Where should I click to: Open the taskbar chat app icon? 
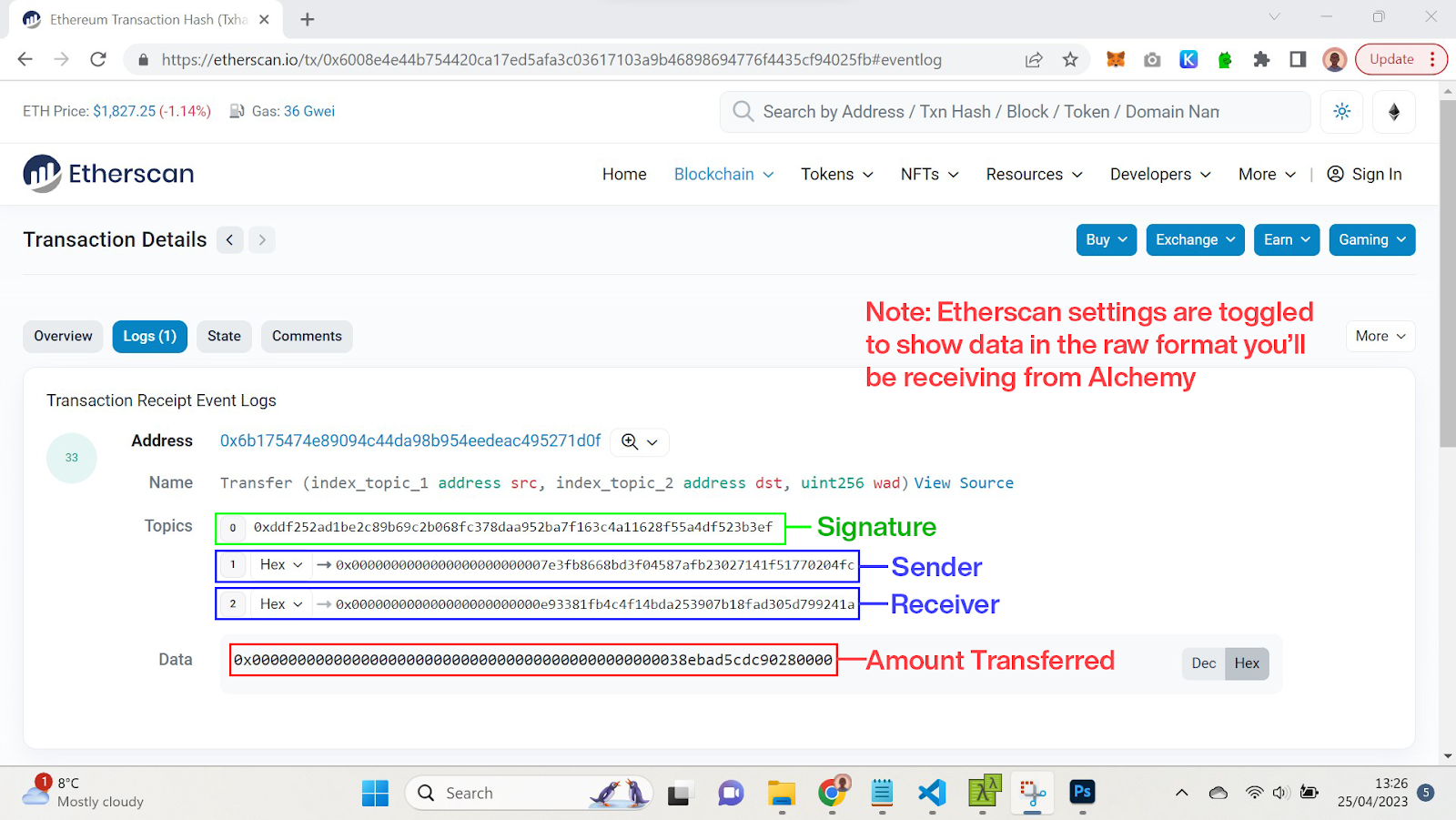731,794
